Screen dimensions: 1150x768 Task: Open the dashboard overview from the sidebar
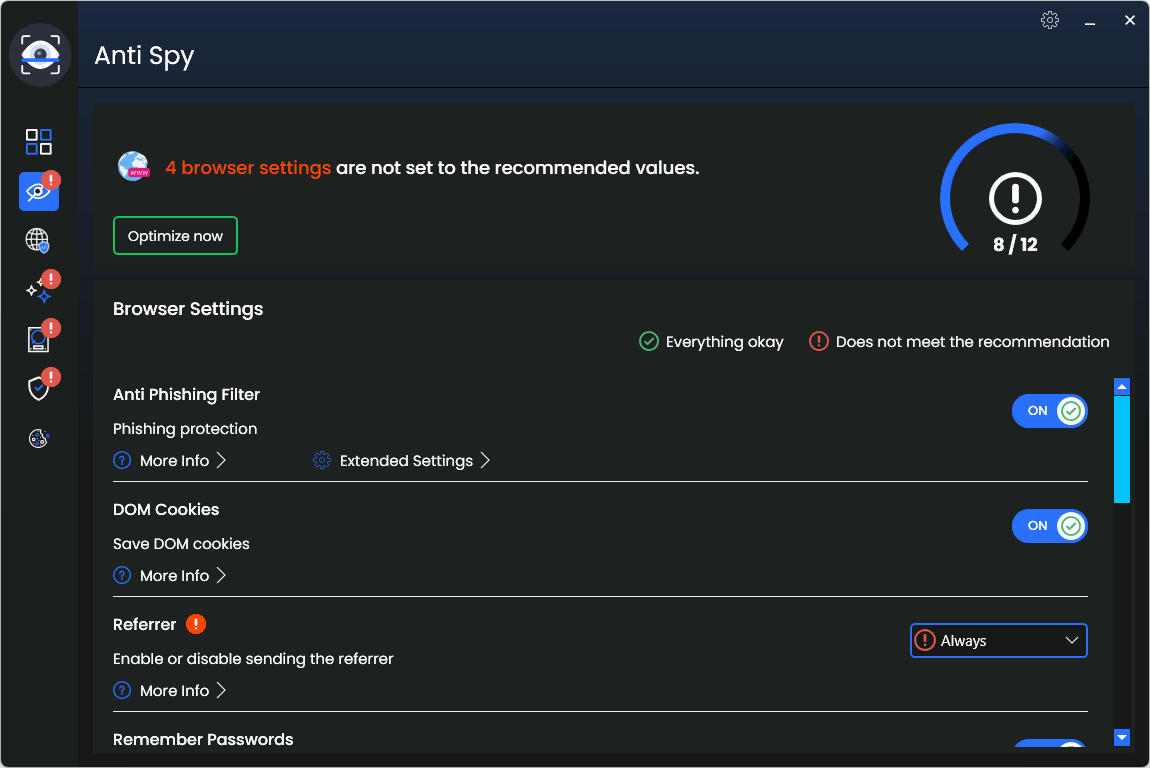coord(39,141)
